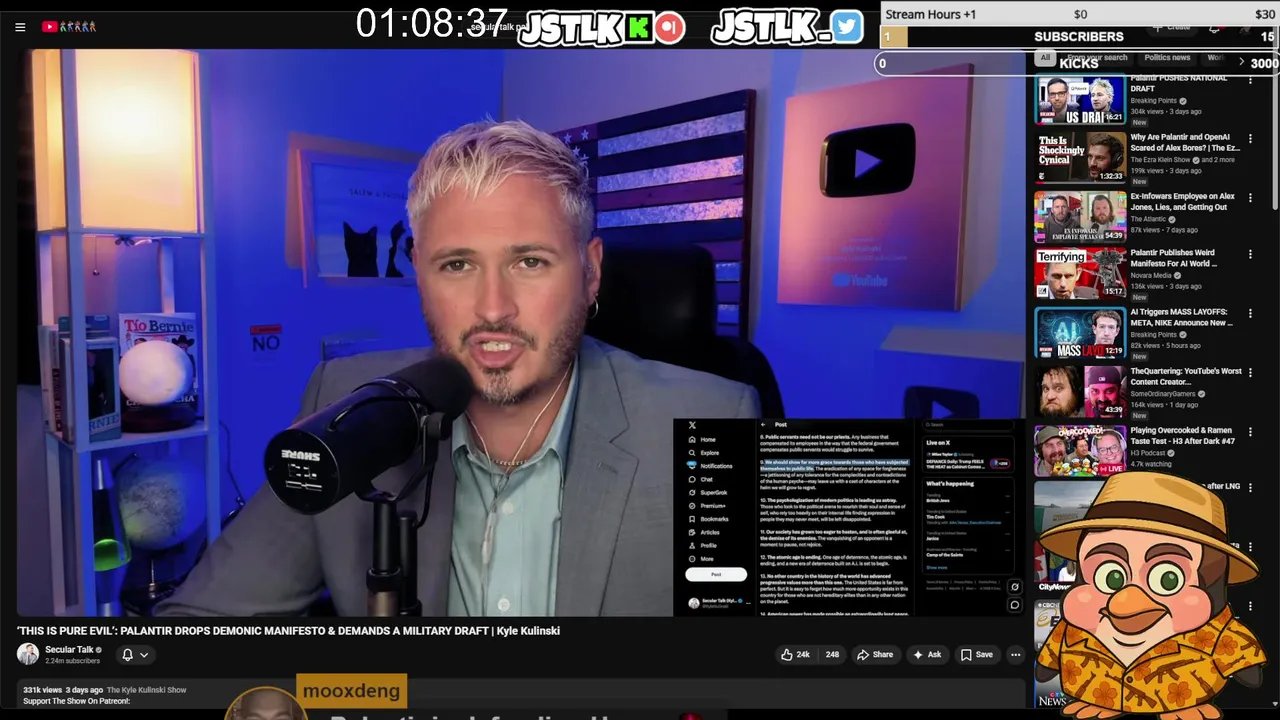Open the messages floating icon in X
Image resolution: width=1280 pixels, height=720 pixels.
[1015, 605]
